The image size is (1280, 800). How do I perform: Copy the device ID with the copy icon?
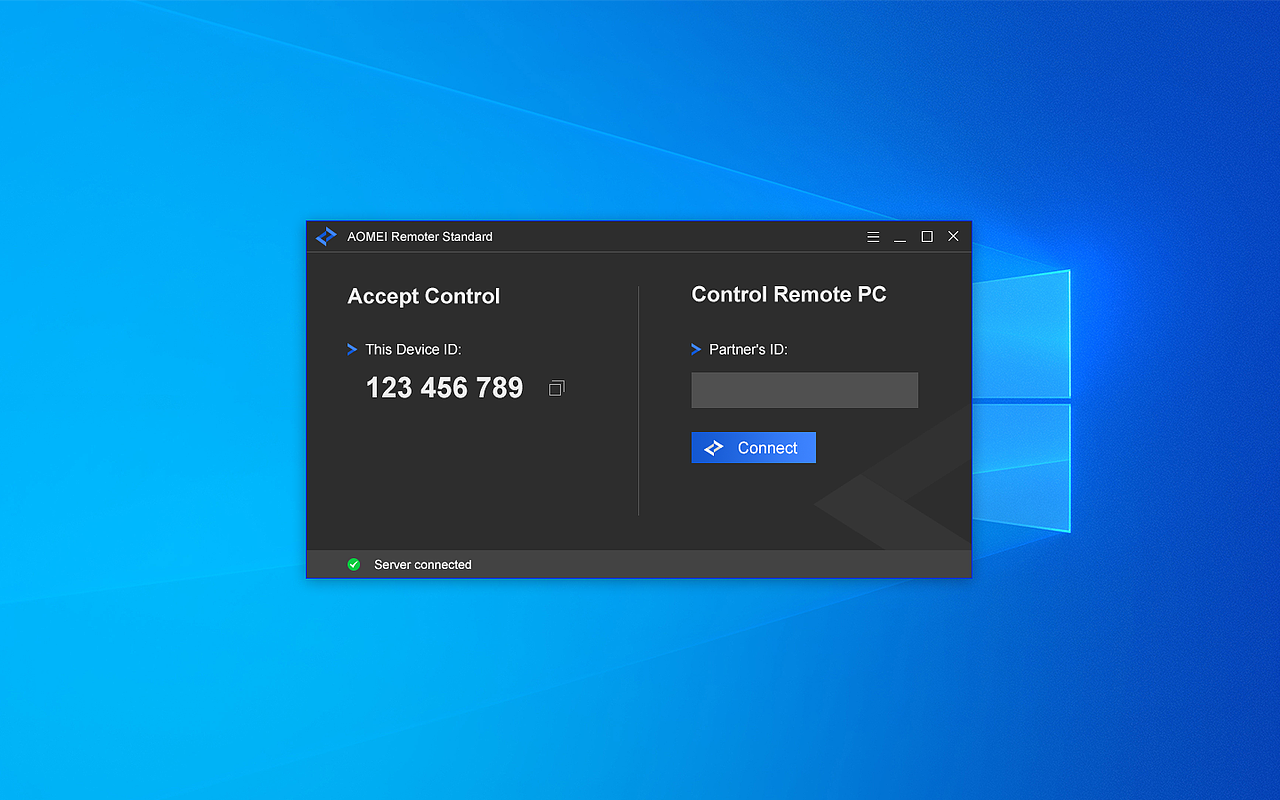coord(557,388)
